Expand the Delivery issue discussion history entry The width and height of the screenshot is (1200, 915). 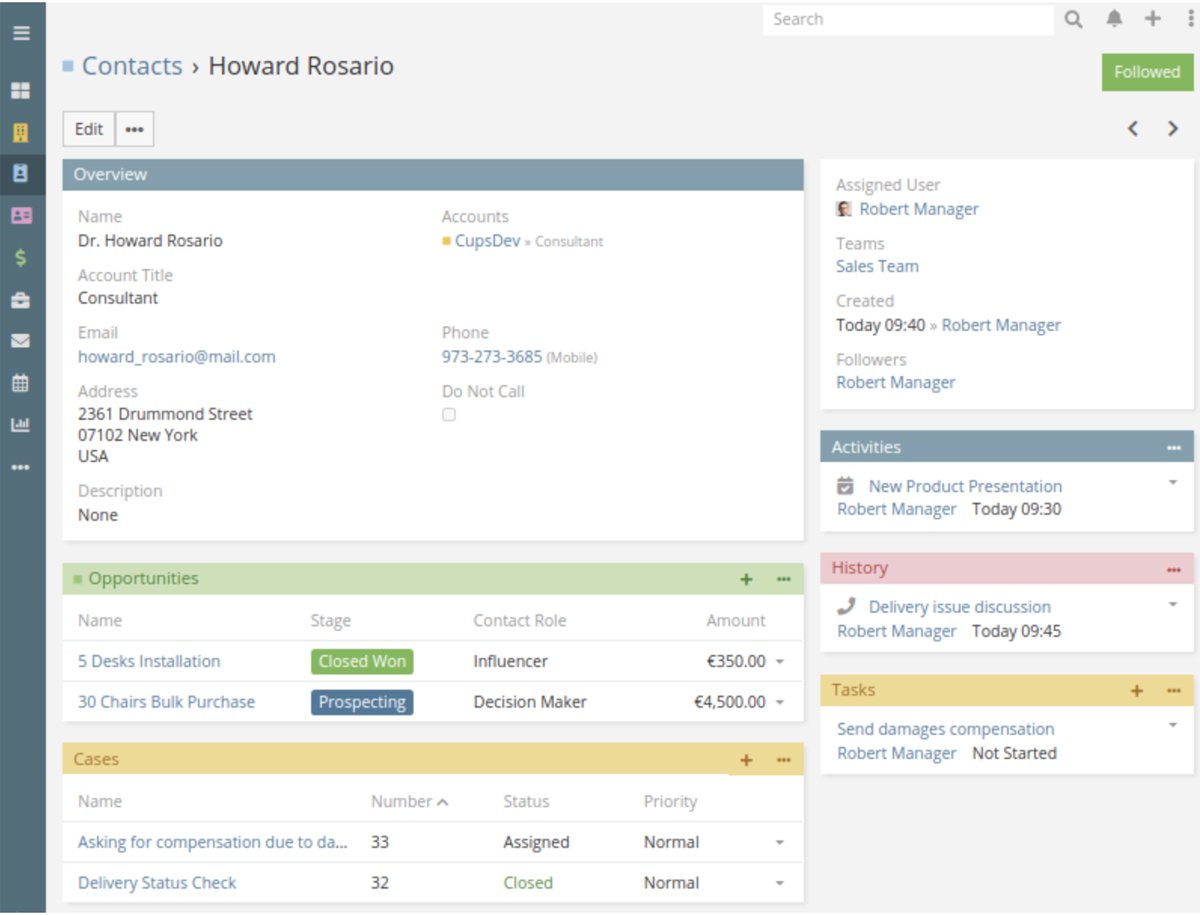(1172, 603)
